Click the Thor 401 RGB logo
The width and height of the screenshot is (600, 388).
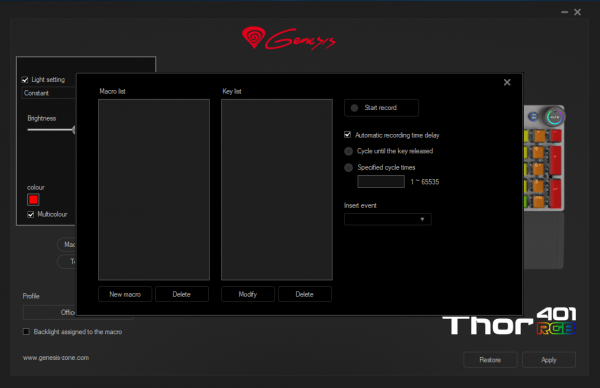click(x=509, y=321)
